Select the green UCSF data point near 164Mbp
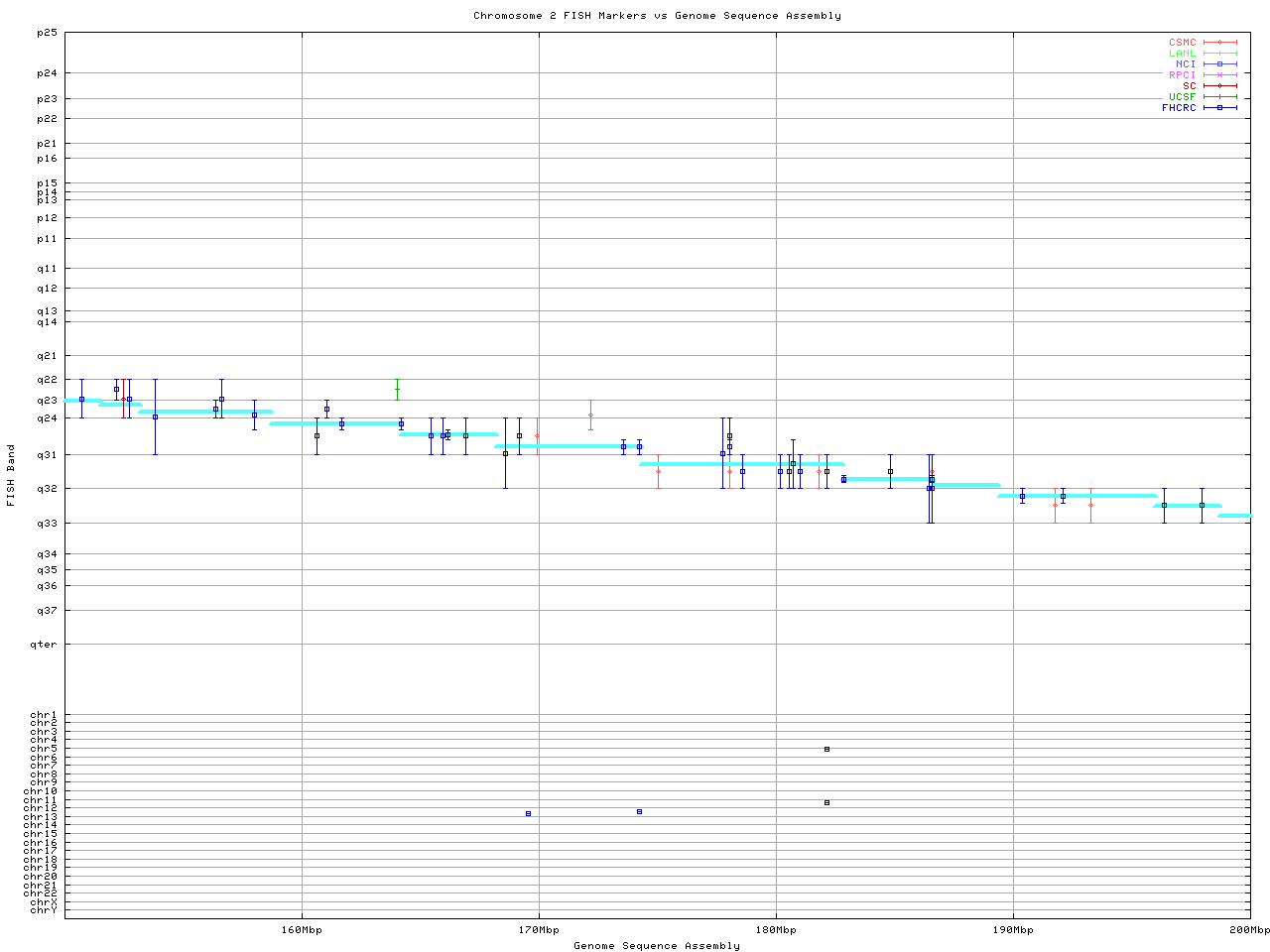 click(x=397, y=389)
